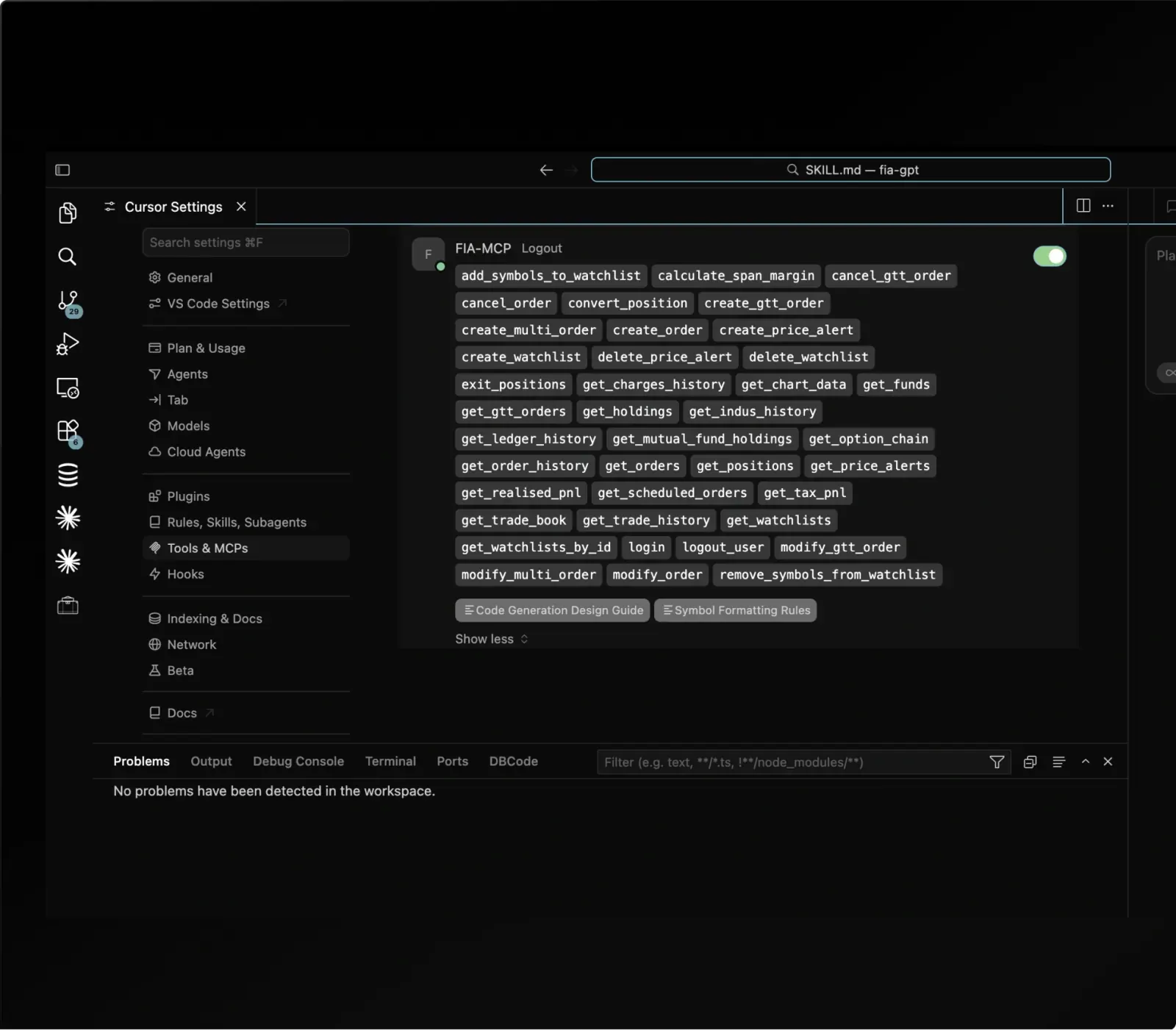Close the Cursor Settings tab

(241, 207)
